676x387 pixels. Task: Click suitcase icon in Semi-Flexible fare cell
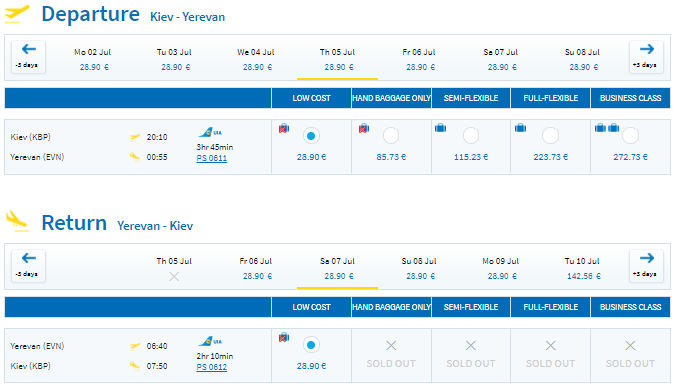[x=441, y=128]
